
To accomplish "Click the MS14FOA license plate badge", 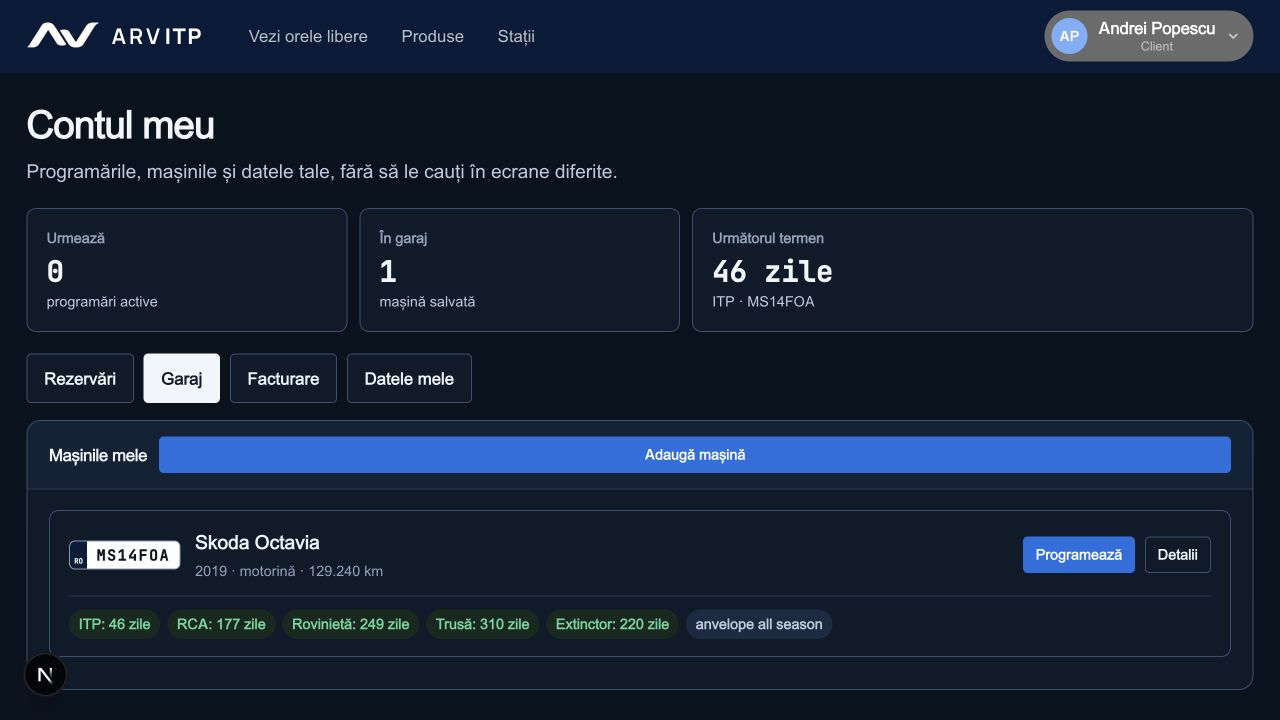I will pos(125,555).
